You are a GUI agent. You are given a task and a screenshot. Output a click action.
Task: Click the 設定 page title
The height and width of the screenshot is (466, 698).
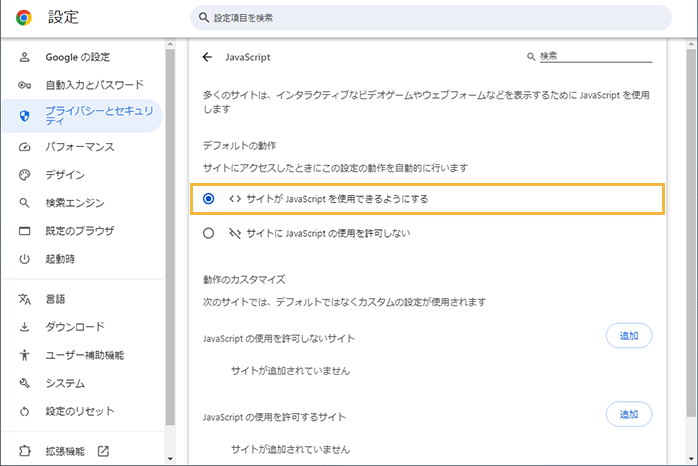[63, 17]
